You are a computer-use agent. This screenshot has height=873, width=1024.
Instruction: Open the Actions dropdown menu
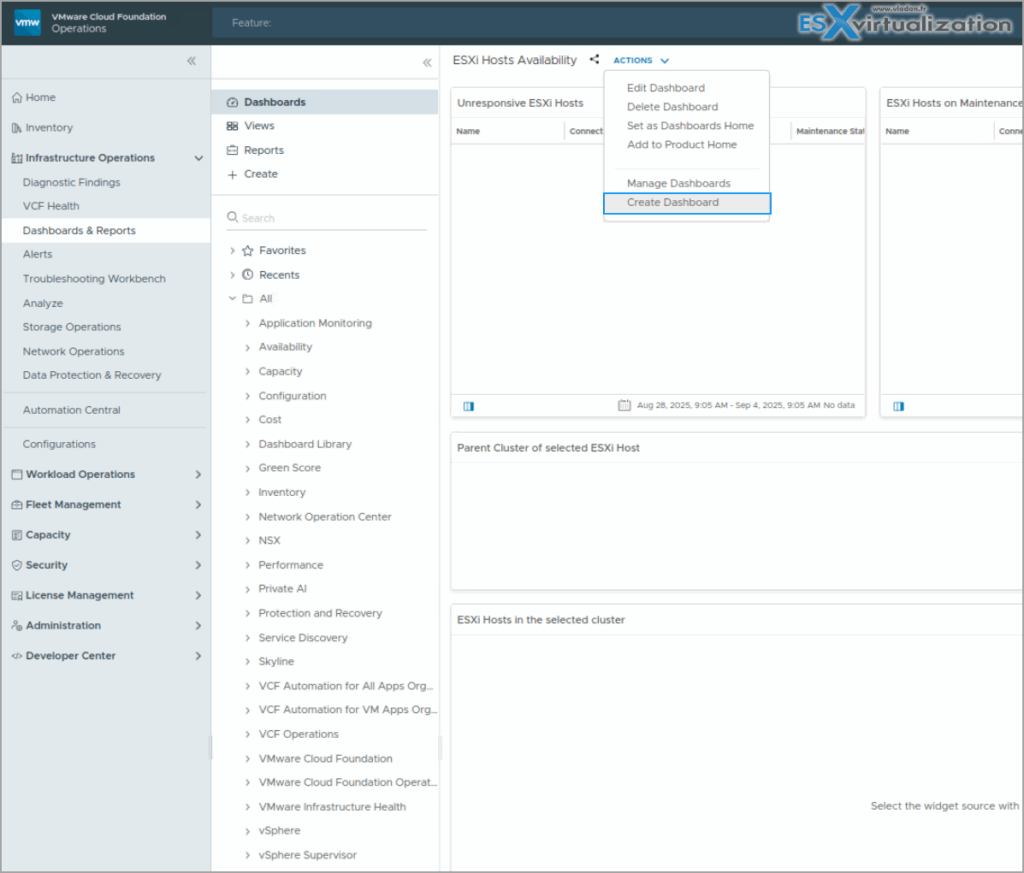pos(641,60)
